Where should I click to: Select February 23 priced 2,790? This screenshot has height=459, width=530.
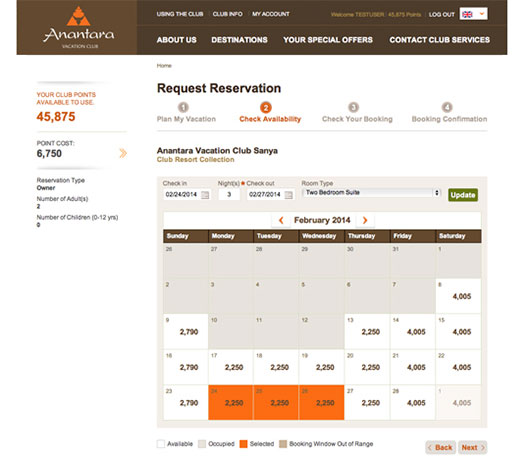tap(186, 403)
